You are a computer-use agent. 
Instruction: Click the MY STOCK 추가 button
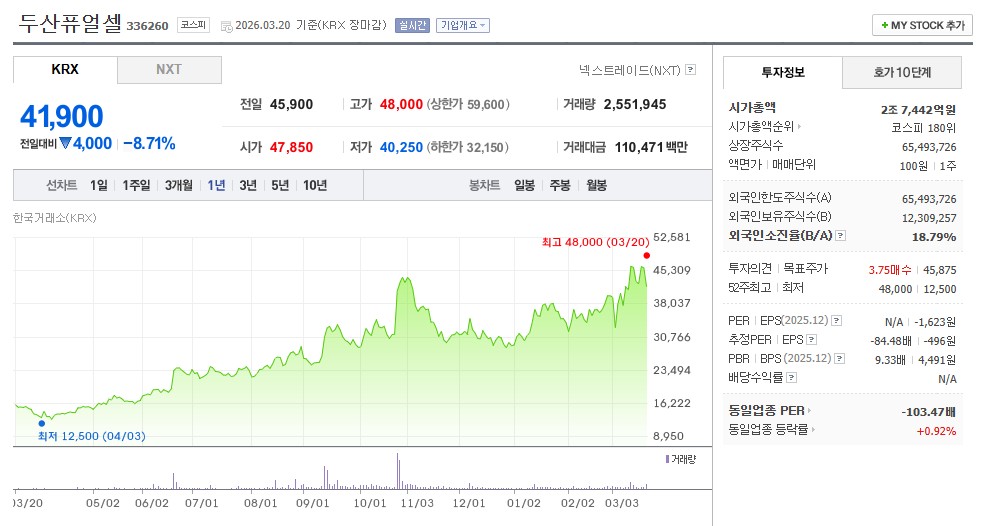coord(923,26)
